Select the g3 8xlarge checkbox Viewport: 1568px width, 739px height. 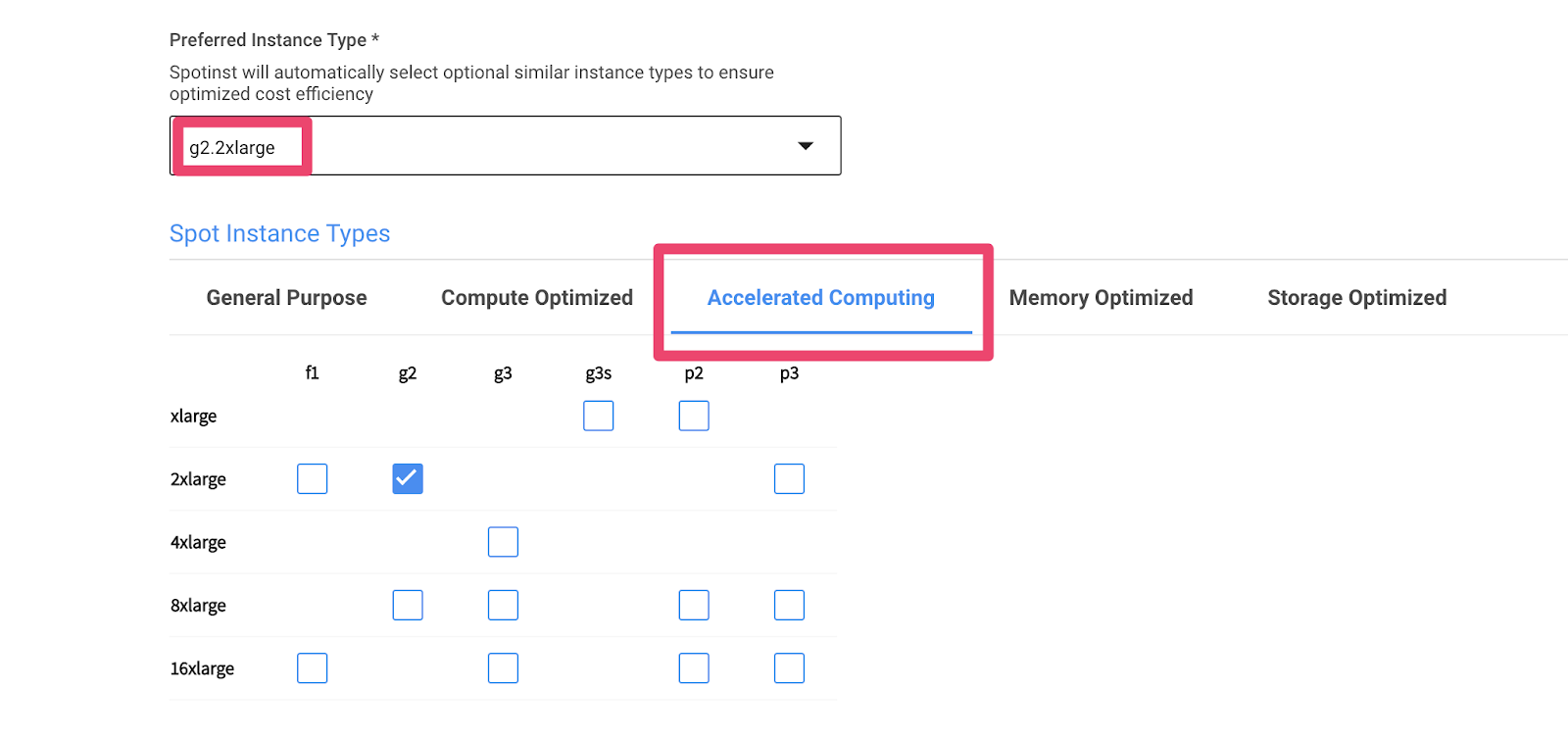(x=503, y=605)
